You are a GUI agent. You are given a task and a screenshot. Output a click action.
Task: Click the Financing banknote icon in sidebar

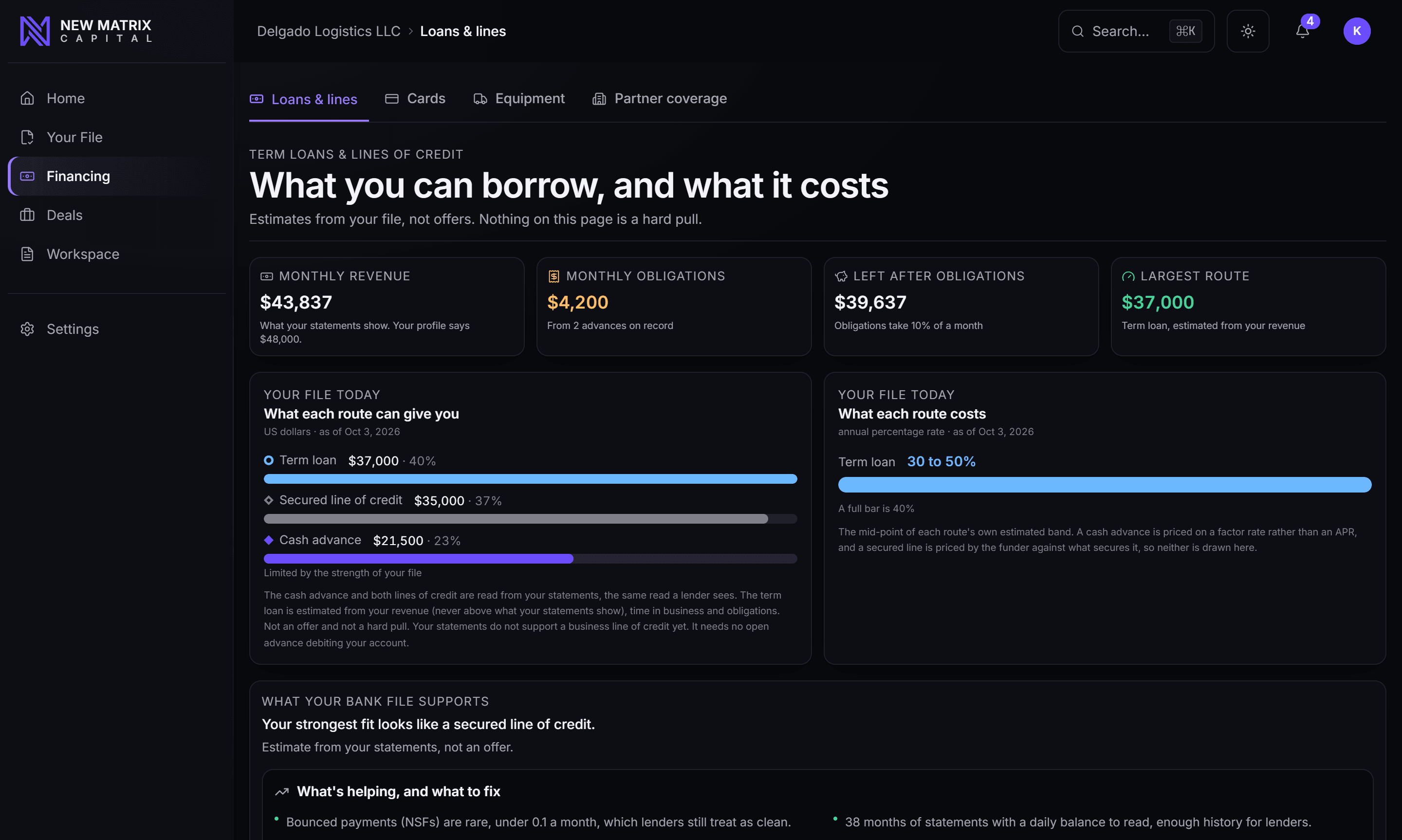(27, 176)
